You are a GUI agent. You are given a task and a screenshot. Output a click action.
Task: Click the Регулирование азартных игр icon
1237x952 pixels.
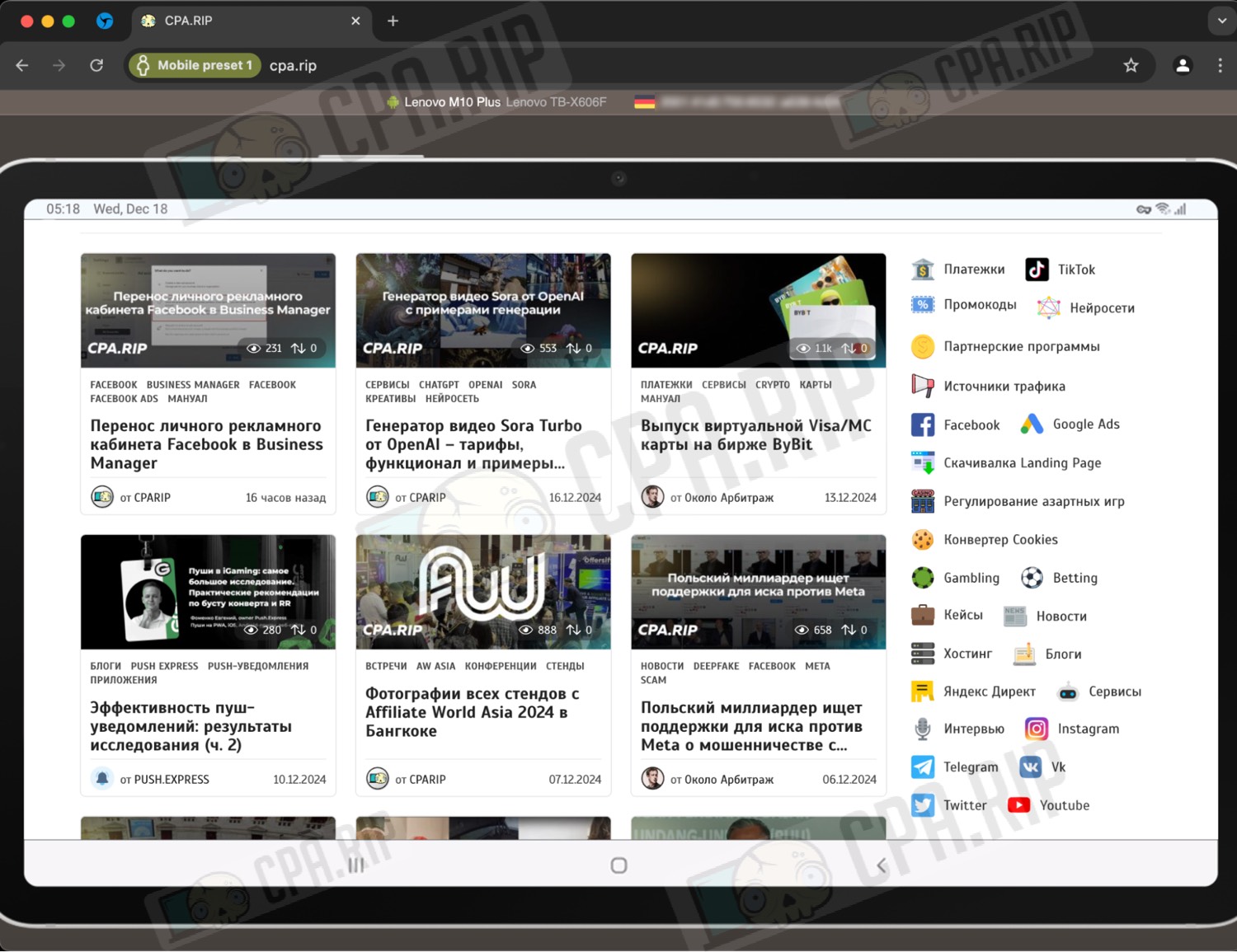click(923, 501)
